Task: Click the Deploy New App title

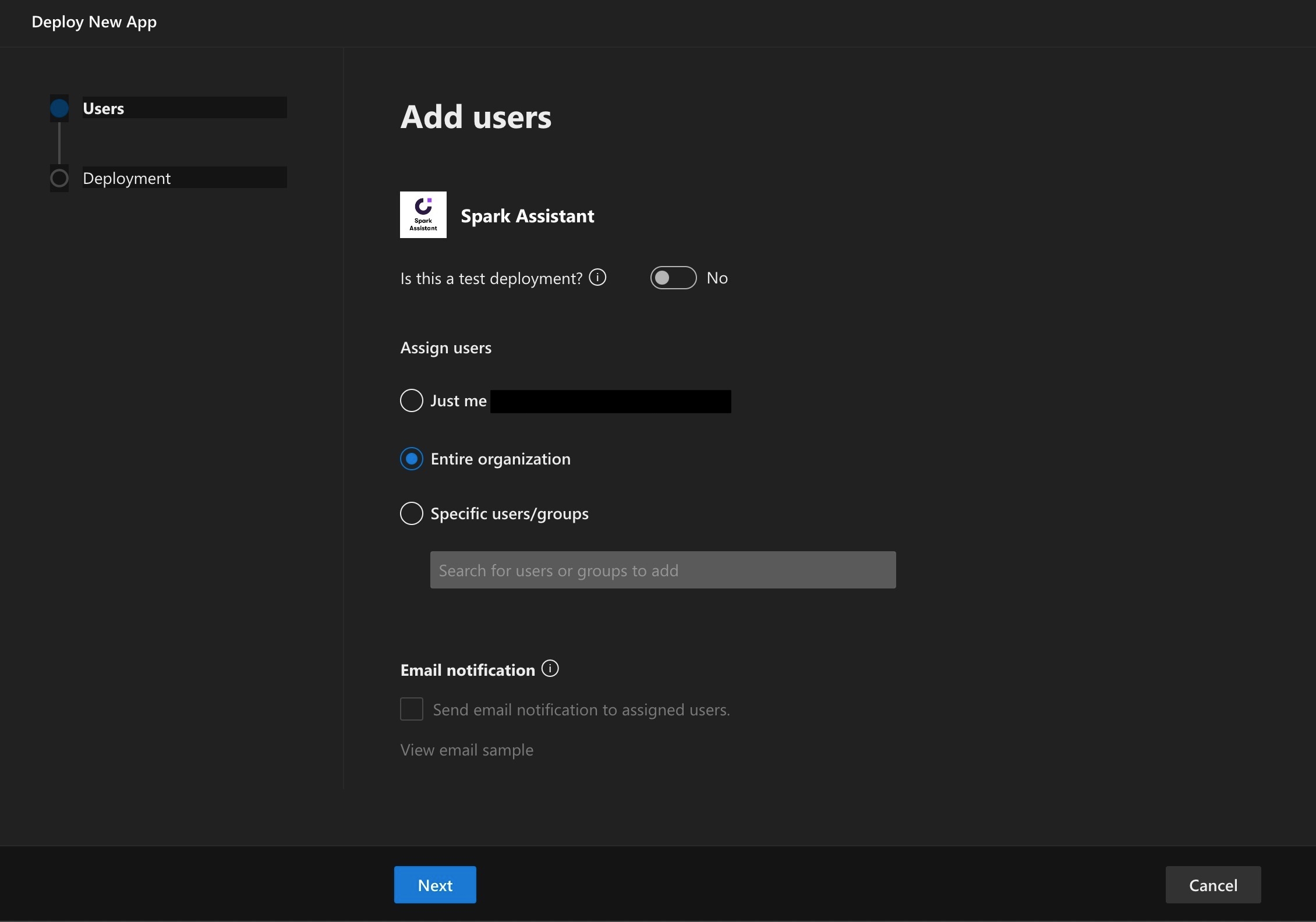Action: point(94,22)
